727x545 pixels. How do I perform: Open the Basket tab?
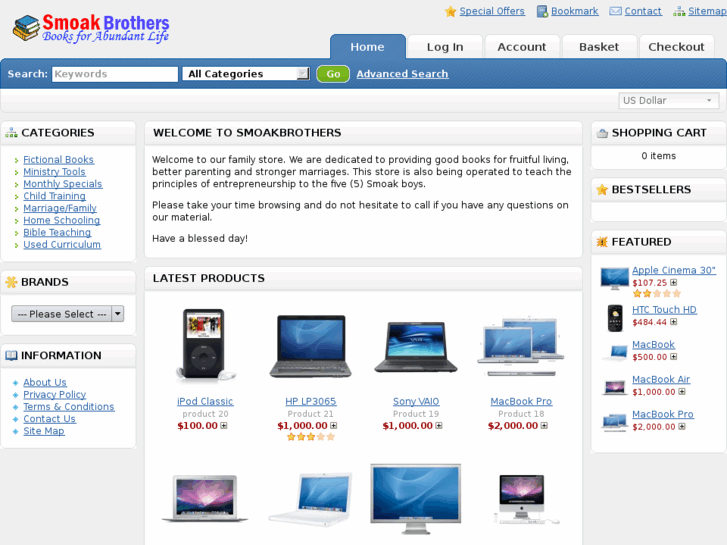tap(599, 47)
